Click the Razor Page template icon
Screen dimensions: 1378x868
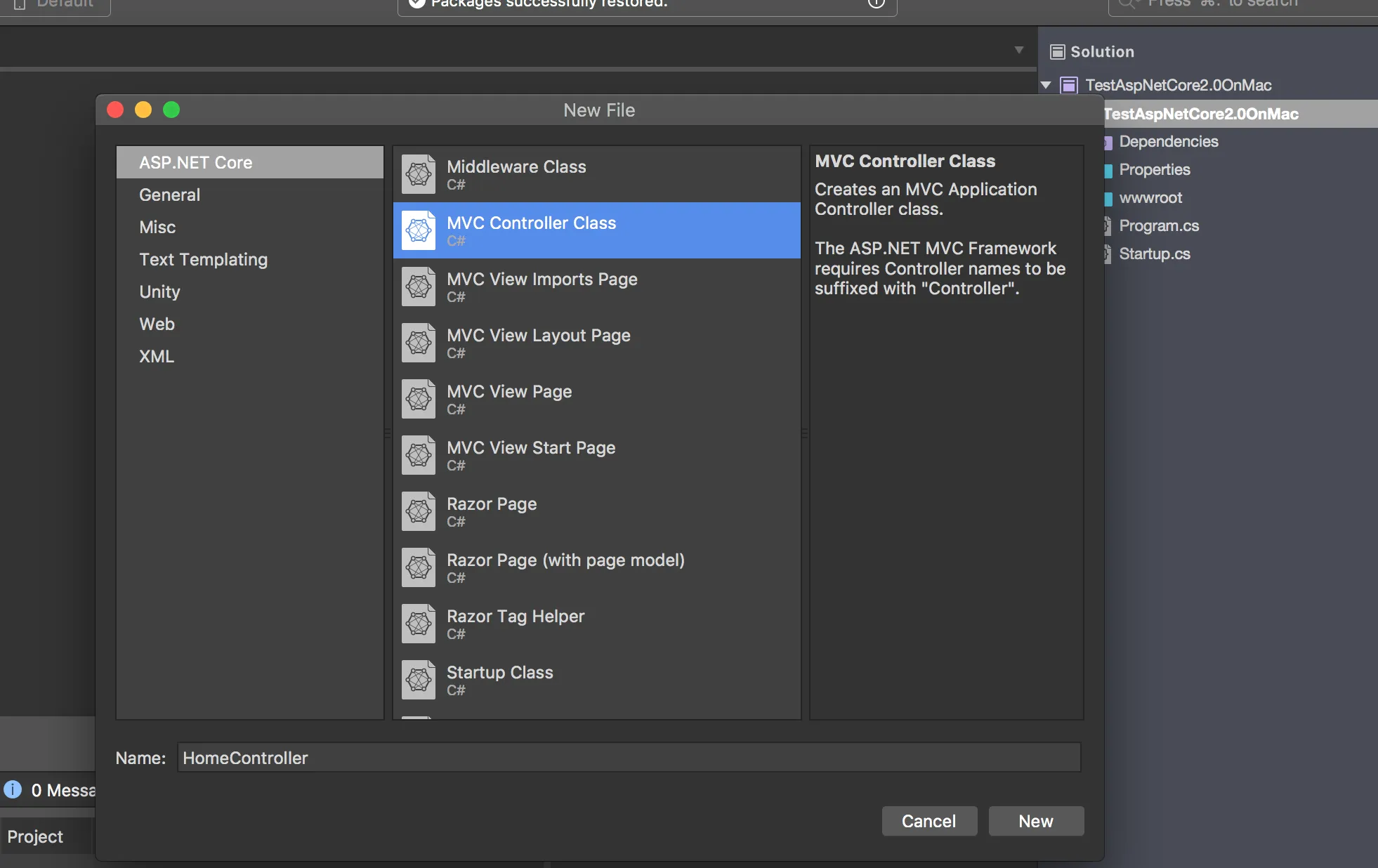pos(419,511)
